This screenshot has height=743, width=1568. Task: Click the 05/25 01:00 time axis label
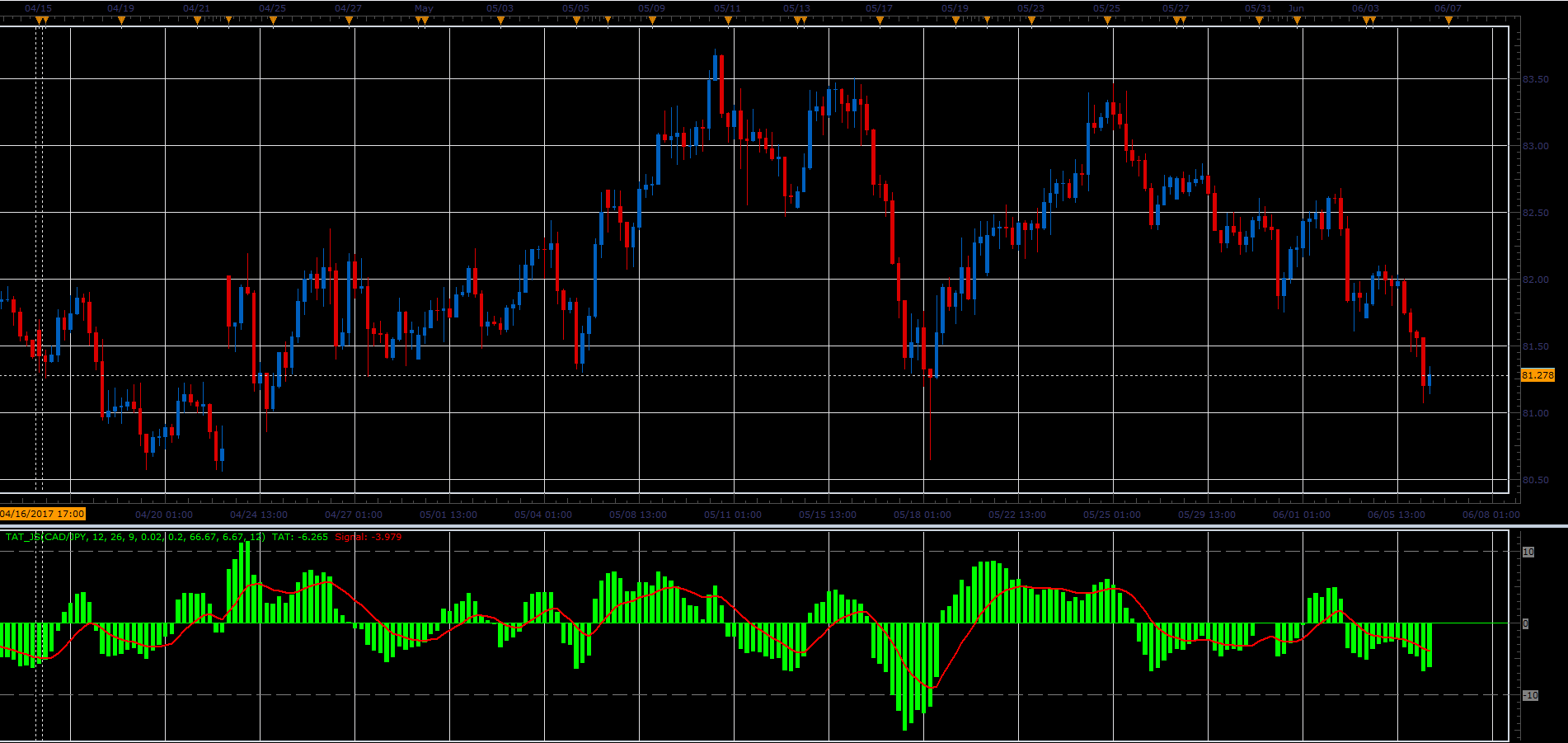[1112, 515]
